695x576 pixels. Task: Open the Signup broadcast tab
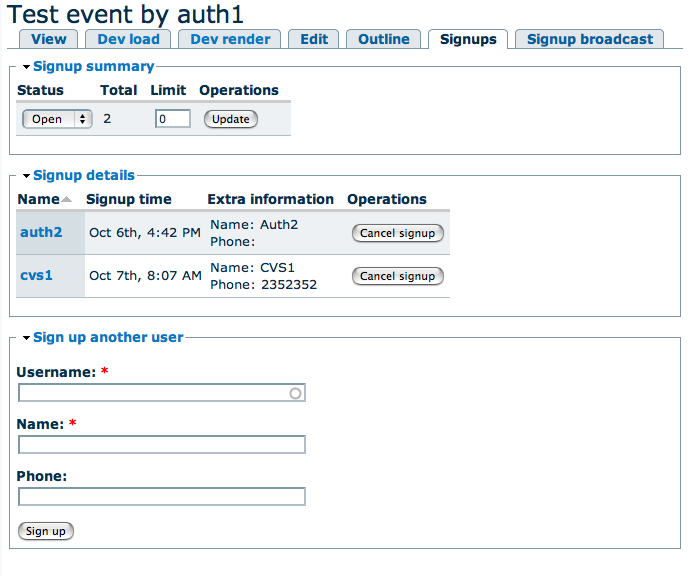tap(590, 39)
